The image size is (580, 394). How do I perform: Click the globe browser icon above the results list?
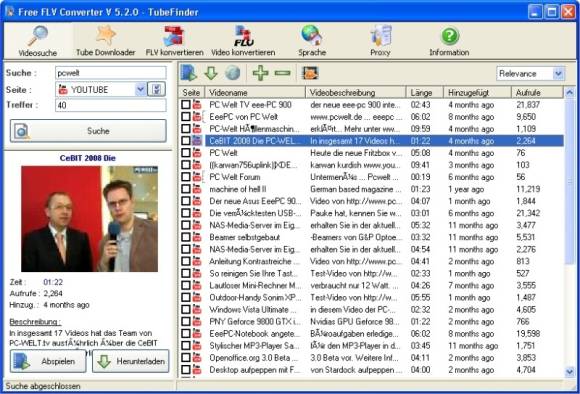(233, 73)
